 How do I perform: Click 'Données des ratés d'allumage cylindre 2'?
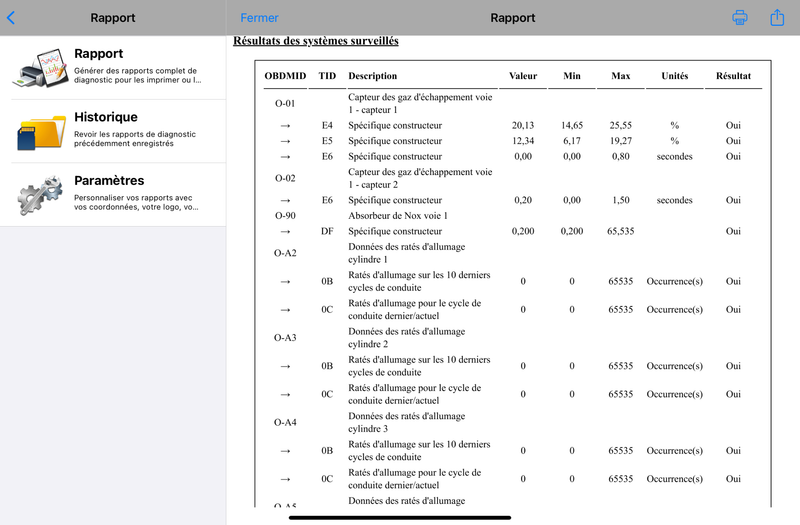pos(407,338)
